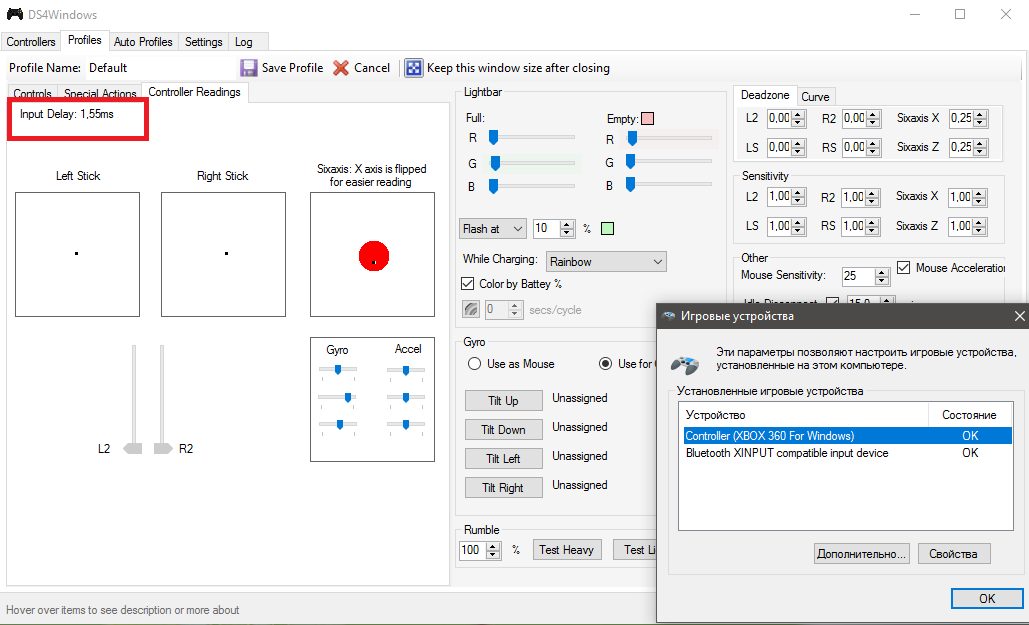Click the Sensitivity L2 stepper arrows
The image size is (1029, 625).
tap(798, 197)
